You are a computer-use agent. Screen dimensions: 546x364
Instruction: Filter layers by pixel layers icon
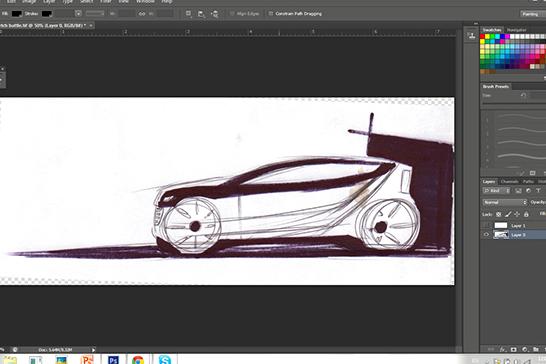(518, 191)
